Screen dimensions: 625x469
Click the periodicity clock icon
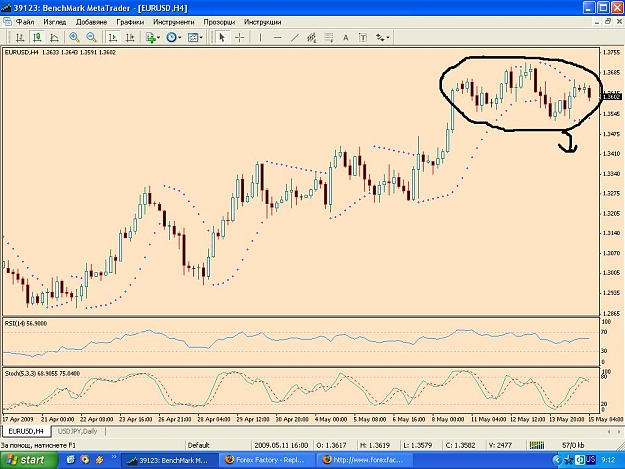171,37
